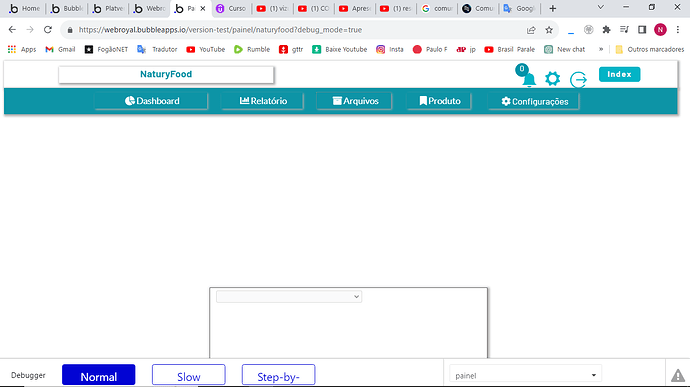
Task: Switch to the Platve browser tab
Action: pos(108,8)
